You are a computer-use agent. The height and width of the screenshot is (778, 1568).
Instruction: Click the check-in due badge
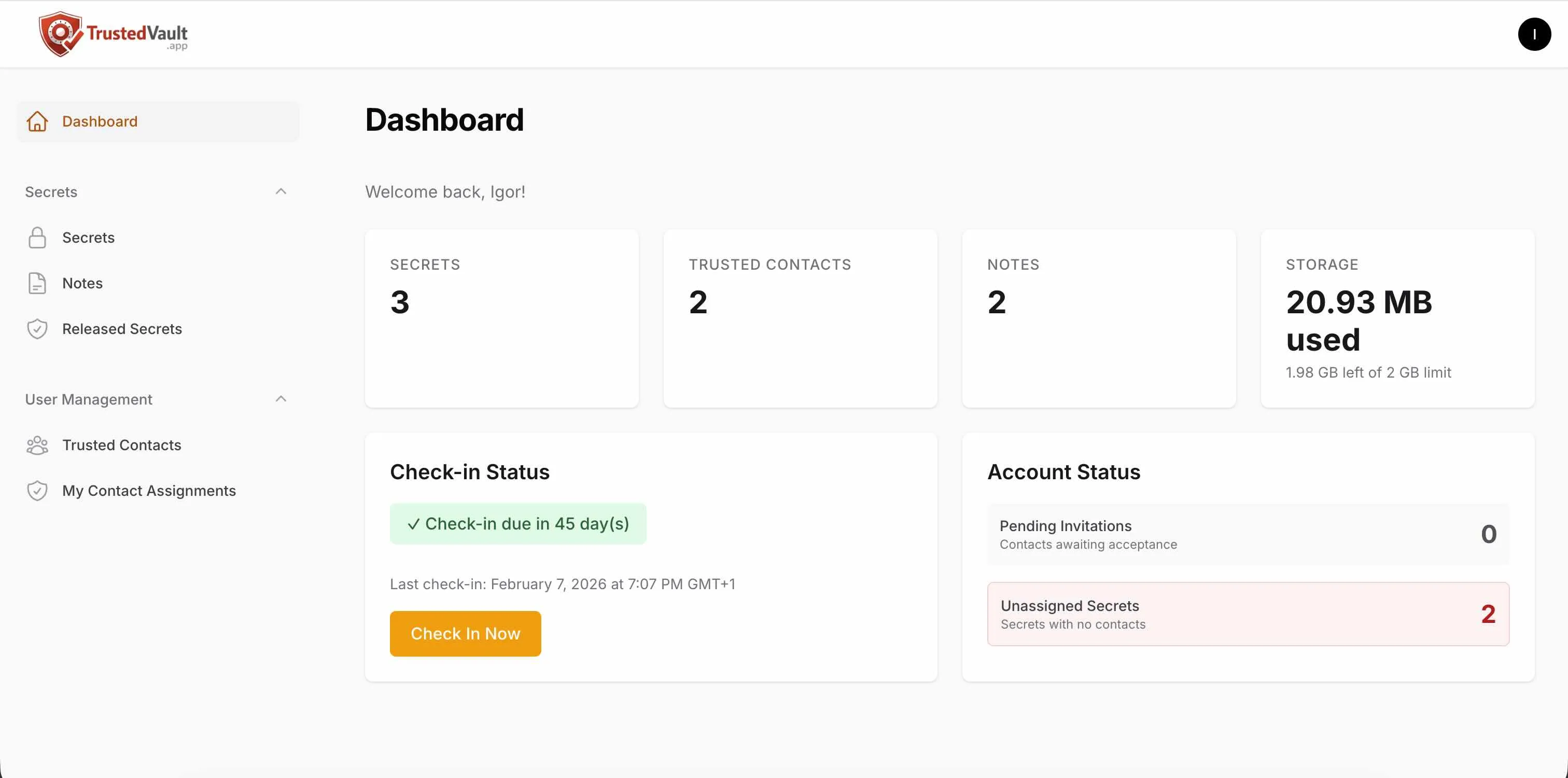[x=518, y=523]
